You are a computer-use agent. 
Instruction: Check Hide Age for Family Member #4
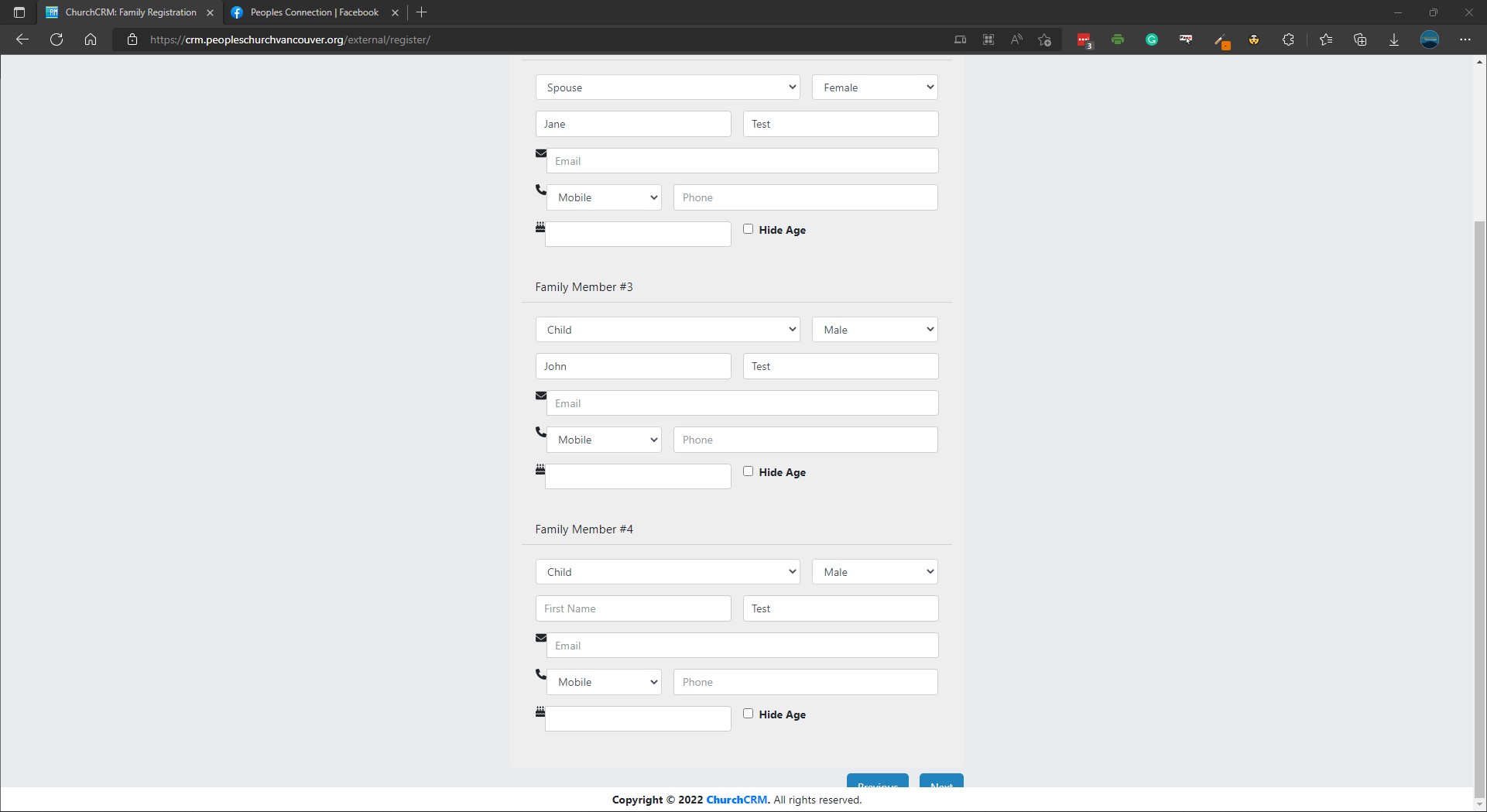pos(748,713)
